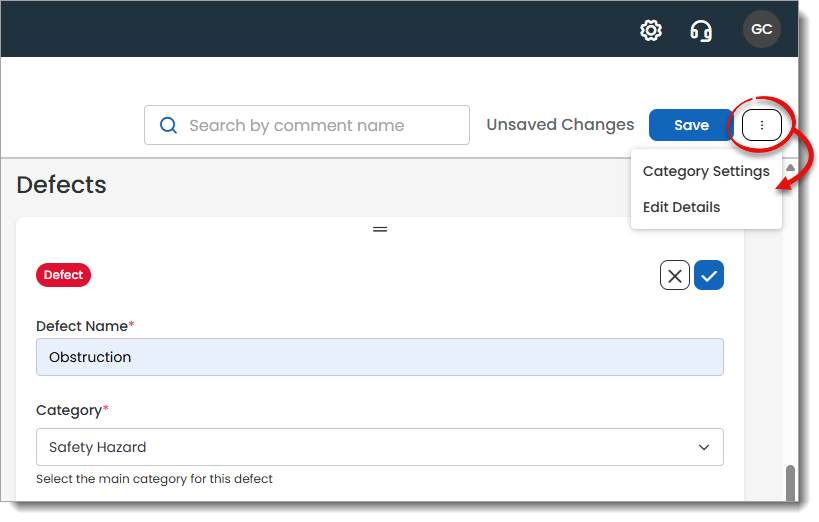Open the three-dot more options menu
Image resolution: width=819 pixels, height=522 pixels.
[x=762, y=125]
